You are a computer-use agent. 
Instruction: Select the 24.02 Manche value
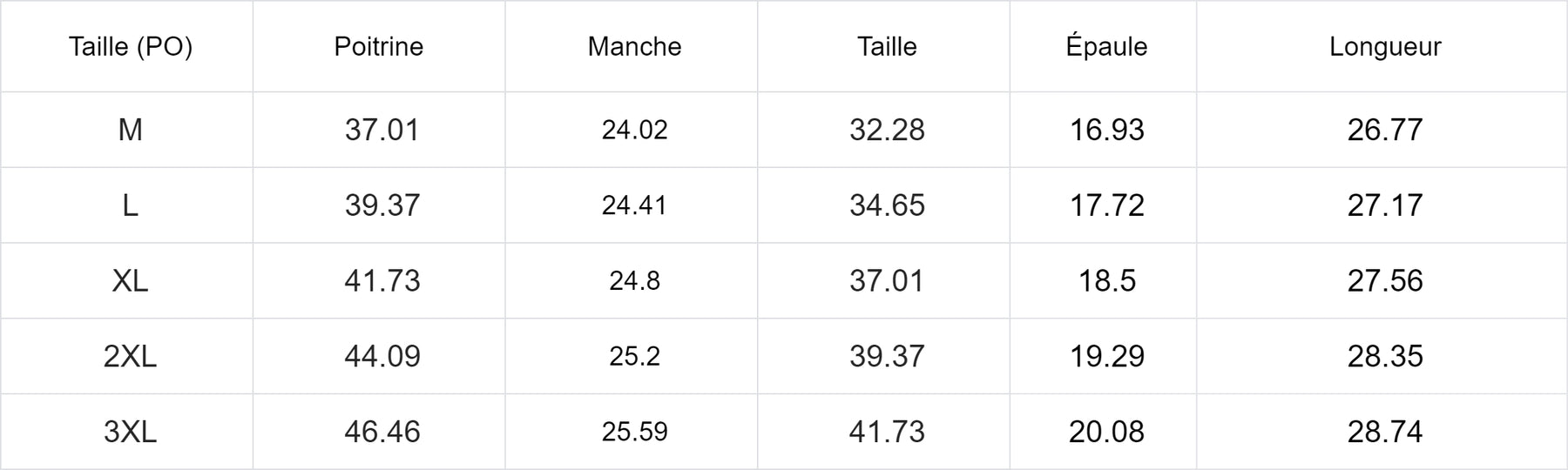pyautogui.click(x=634, y=130)
